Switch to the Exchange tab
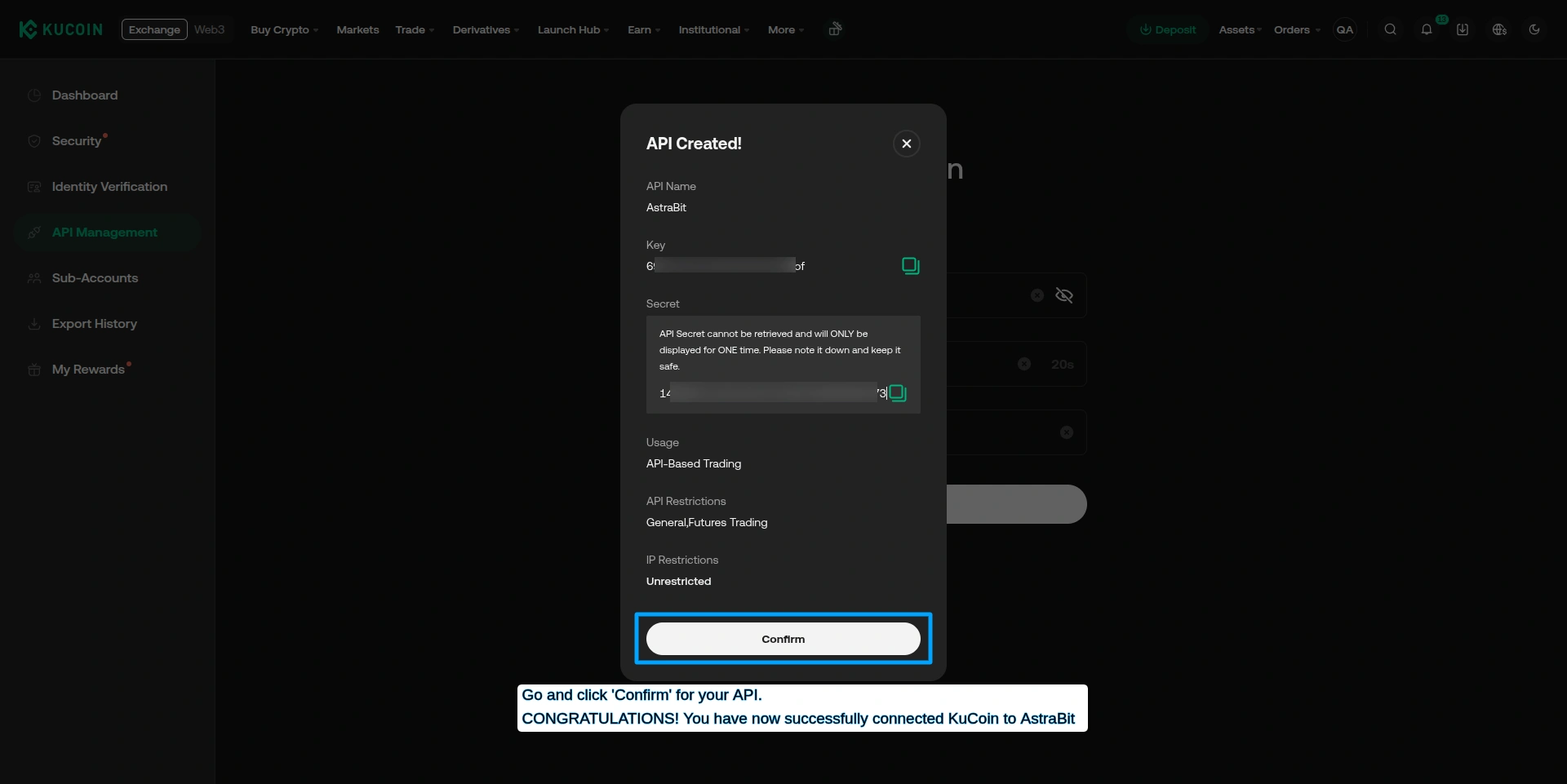 pos(154,29)
